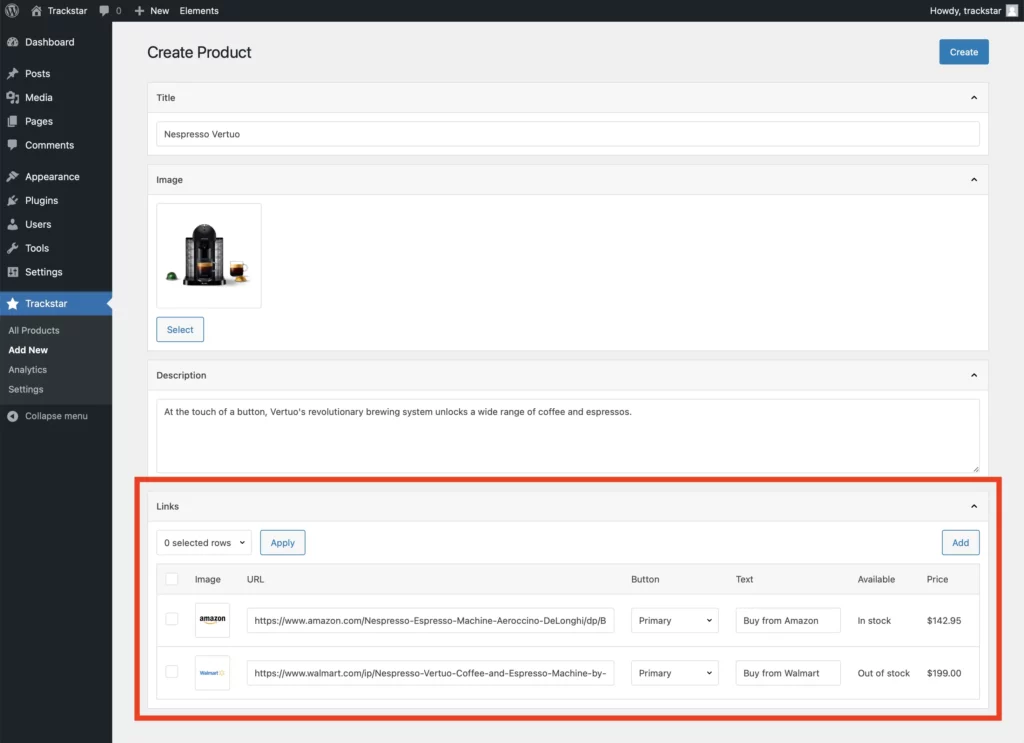Open the Button style dropdown for Walmart row

click(675, 673)
